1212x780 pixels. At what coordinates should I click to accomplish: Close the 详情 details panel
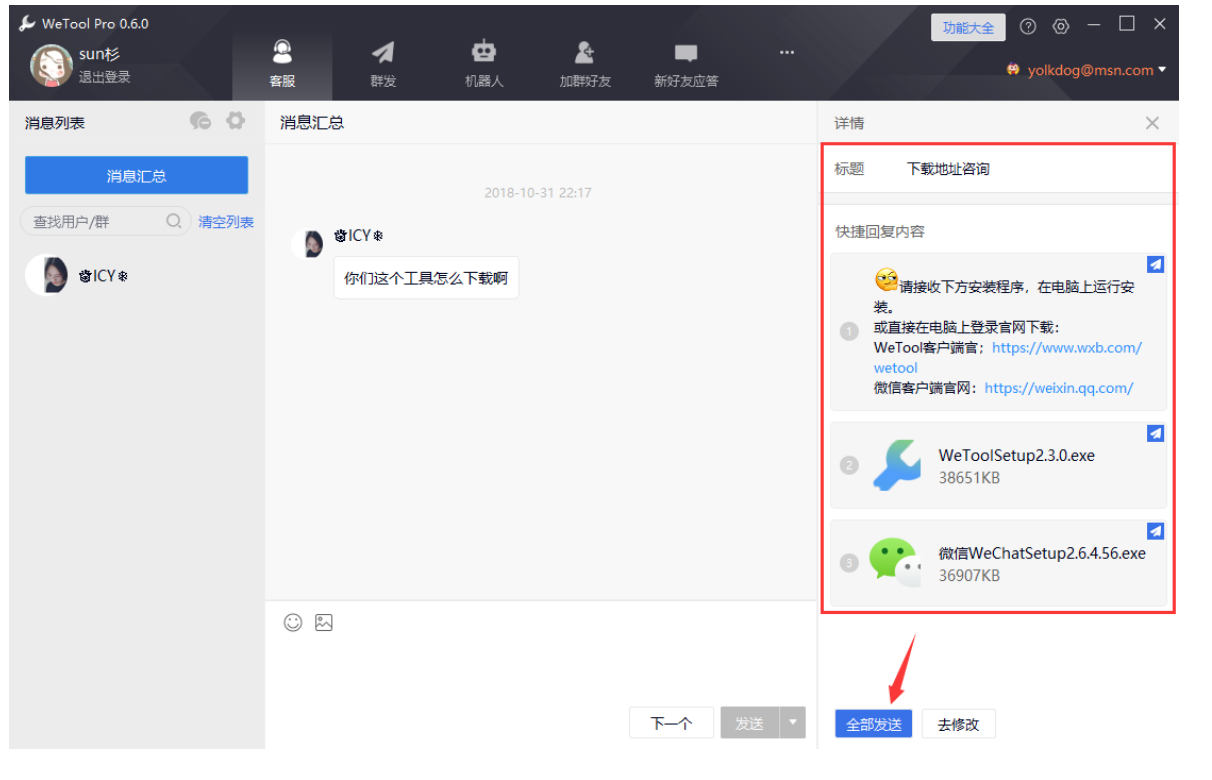[1152, 123]
